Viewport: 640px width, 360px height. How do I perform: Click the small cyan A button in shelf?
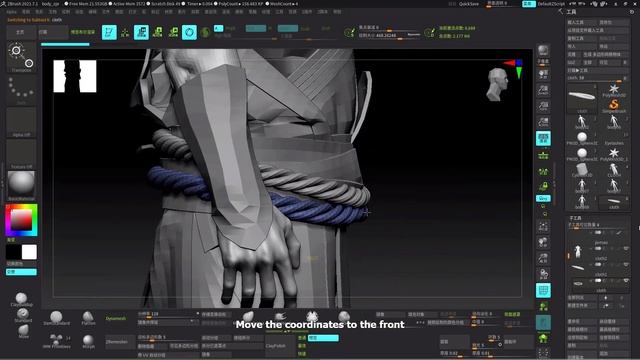(218, 28)
